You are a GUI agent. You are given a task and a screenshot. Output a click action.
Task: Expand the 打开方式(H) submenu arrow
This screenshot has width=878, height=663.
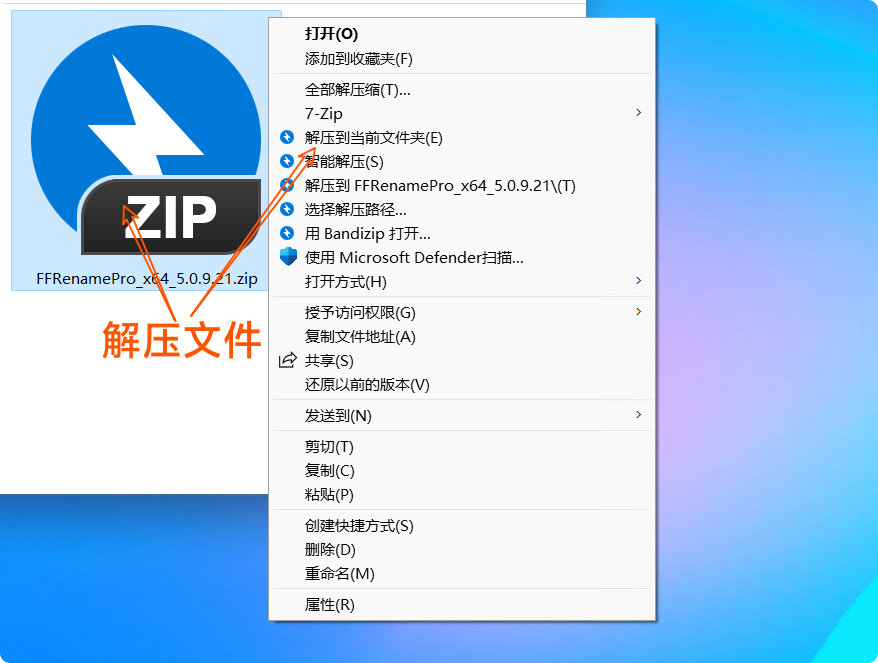(x=638, y=281)
